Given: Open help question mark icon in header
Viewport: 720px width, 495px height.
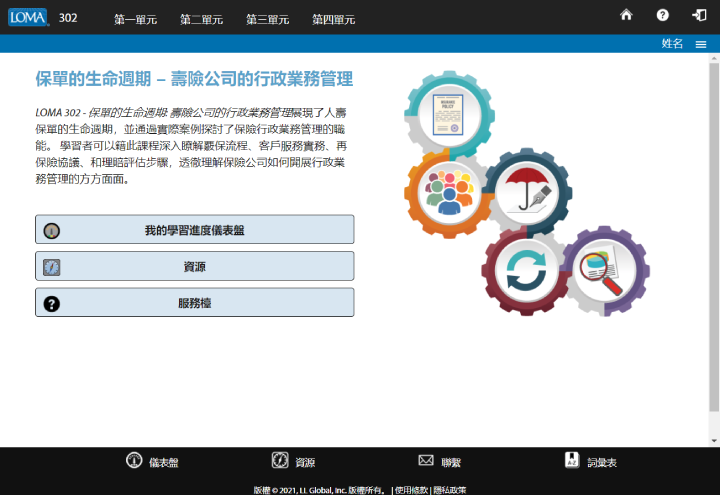Looking at the screenshot, I should point(662,15).
